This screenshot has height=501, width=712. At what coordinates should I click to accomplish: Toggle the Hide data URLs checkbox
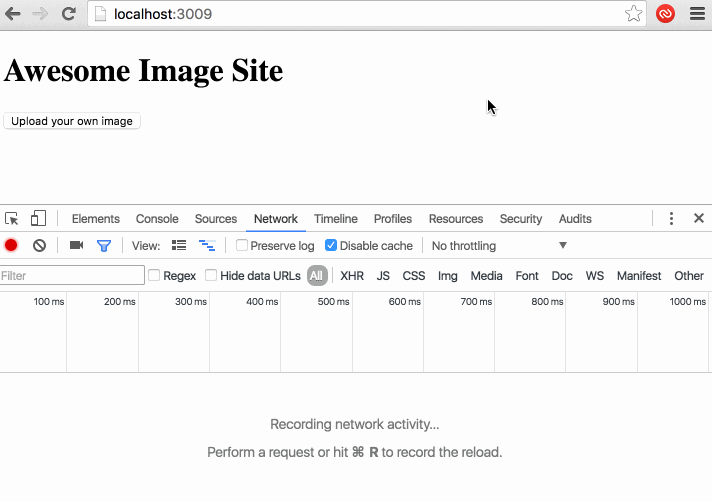211,276
